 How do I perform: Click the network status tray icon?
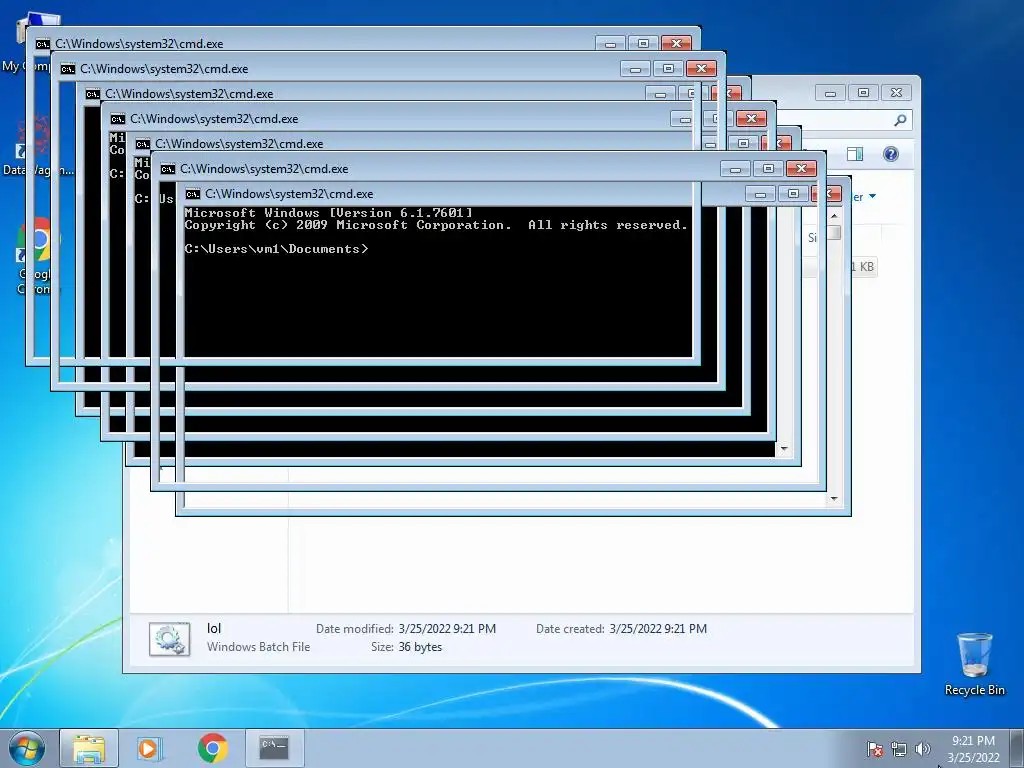[899, 749]
